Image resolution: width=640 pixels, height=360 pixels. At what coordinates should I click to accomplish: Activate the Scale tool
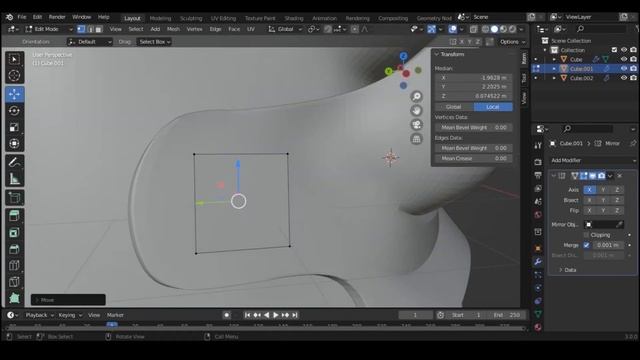click(x=14, y=127)
